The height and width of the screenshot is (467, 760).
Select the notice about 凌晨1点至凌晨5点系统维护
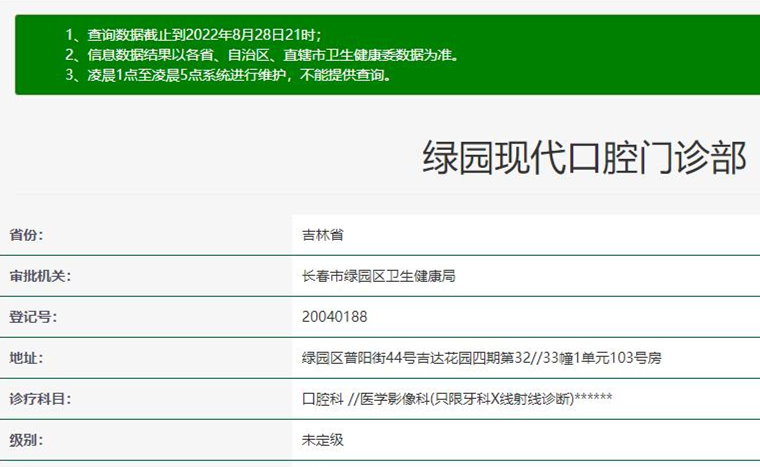tap(228, 75)
